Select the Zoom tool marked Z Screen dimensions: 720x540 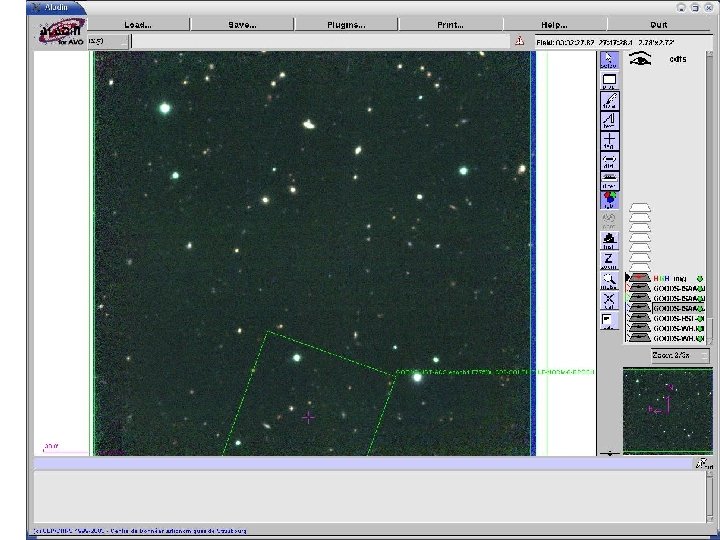coord(609,261)
